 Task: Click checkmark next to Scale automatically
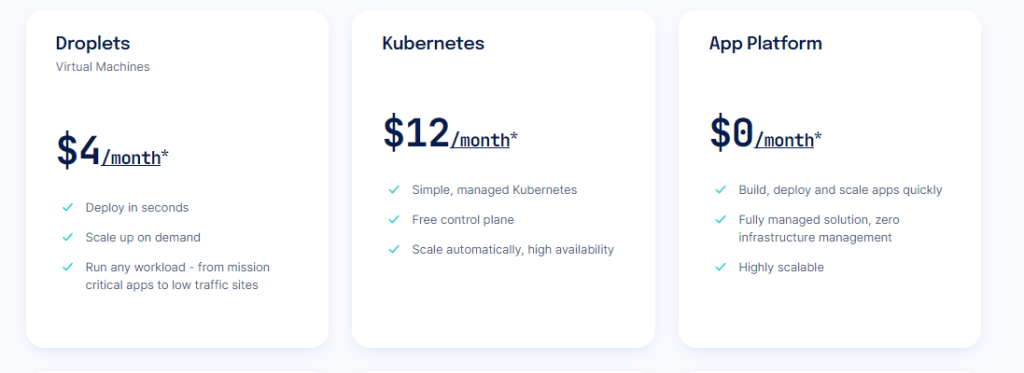(394, 250)
